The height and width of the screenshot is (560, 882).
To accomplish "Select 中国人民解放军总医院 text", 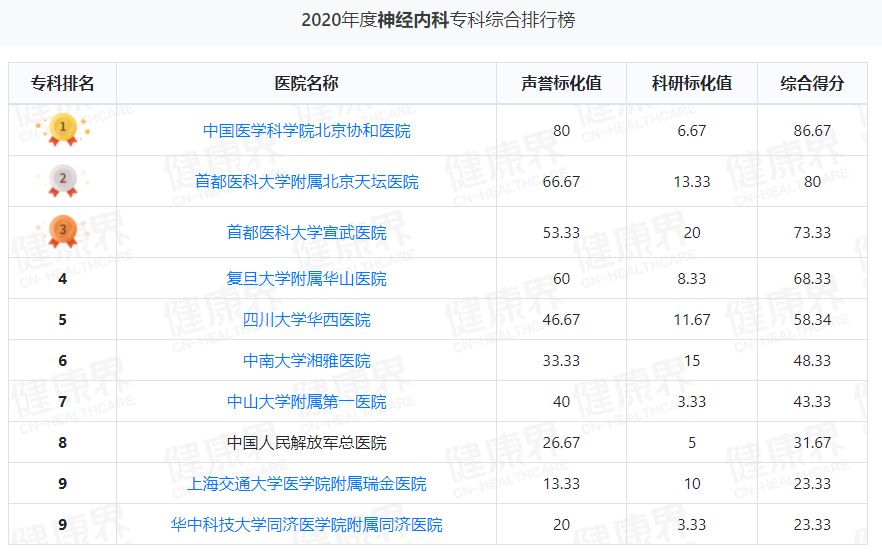I will pos(307,442).
